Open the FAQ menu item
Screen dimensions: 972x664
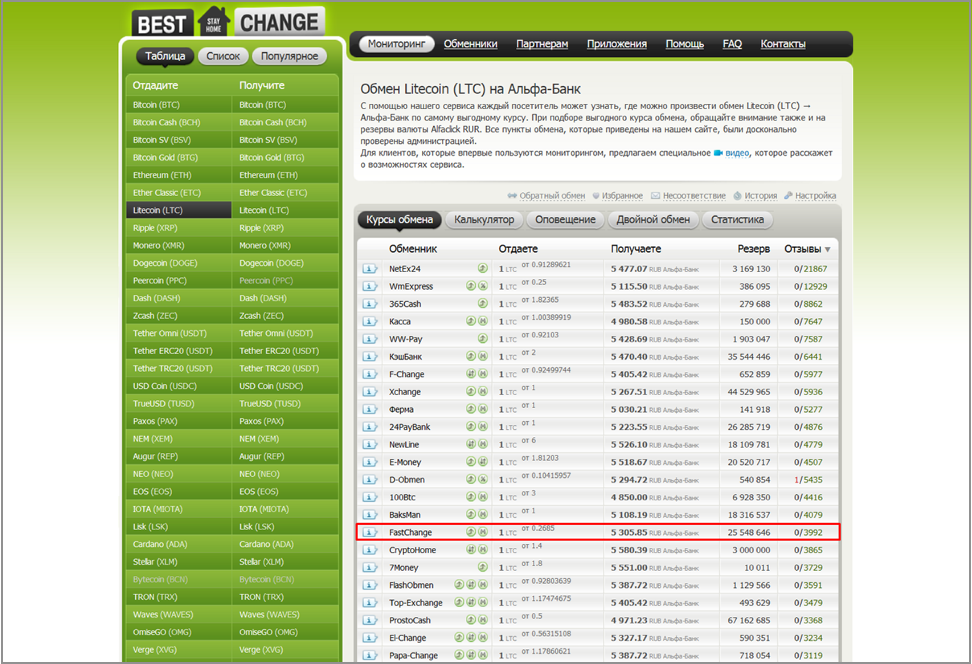coord(732,44)
